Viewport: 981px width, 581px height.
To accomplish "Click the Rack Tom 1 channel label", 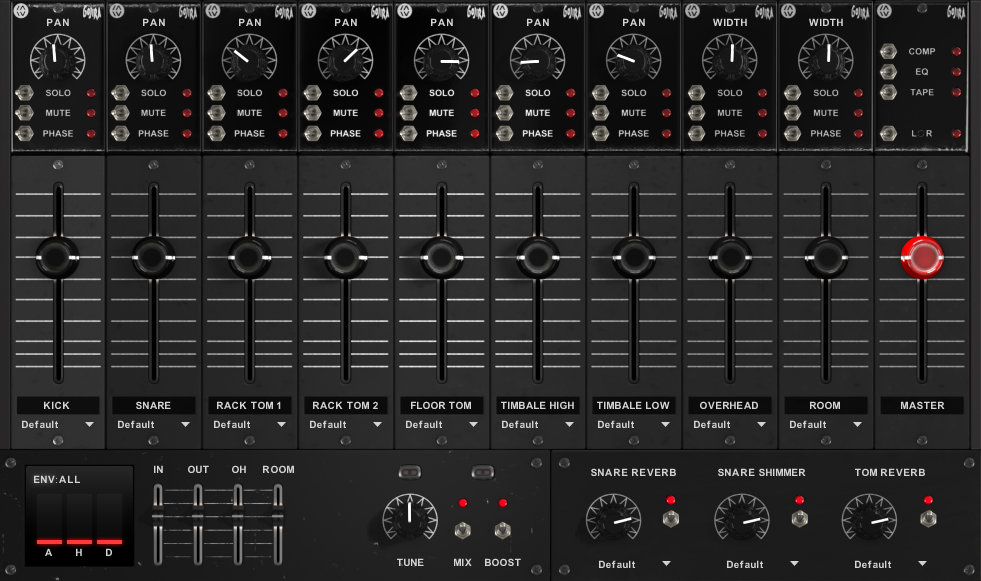I will pyautogui.click(x=249, y=405).
